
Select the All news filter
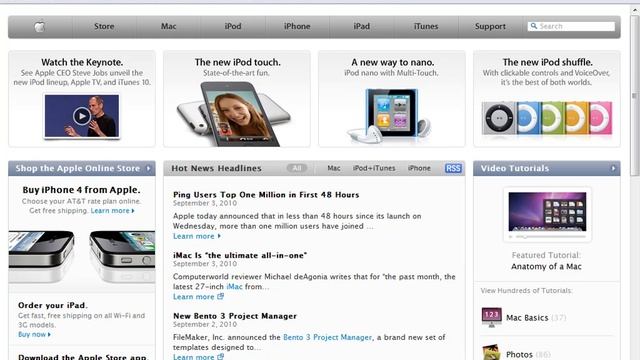(x=297, y=168)
